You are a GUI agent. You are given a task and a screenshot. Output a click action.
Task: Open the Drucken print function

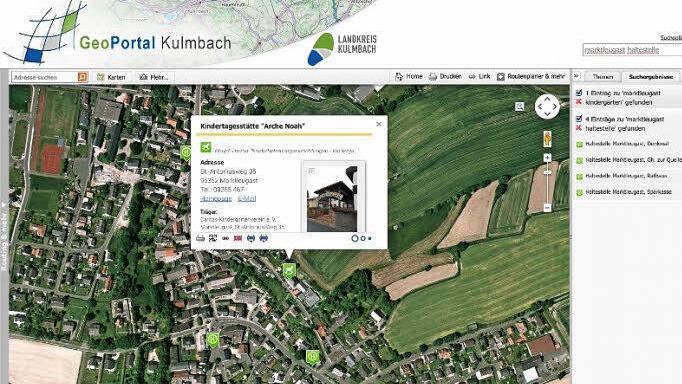tap(445, 77)
